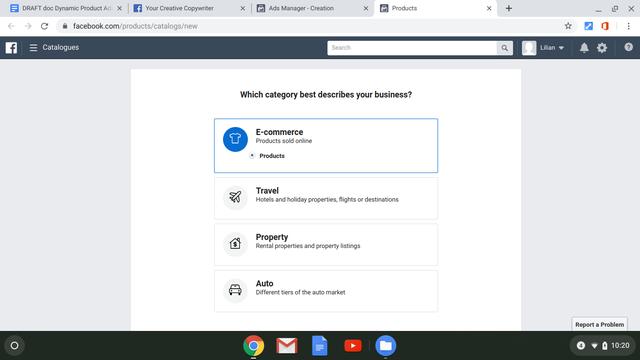Click the Property house icon
The image size is (640, 360).
(235, 244)
